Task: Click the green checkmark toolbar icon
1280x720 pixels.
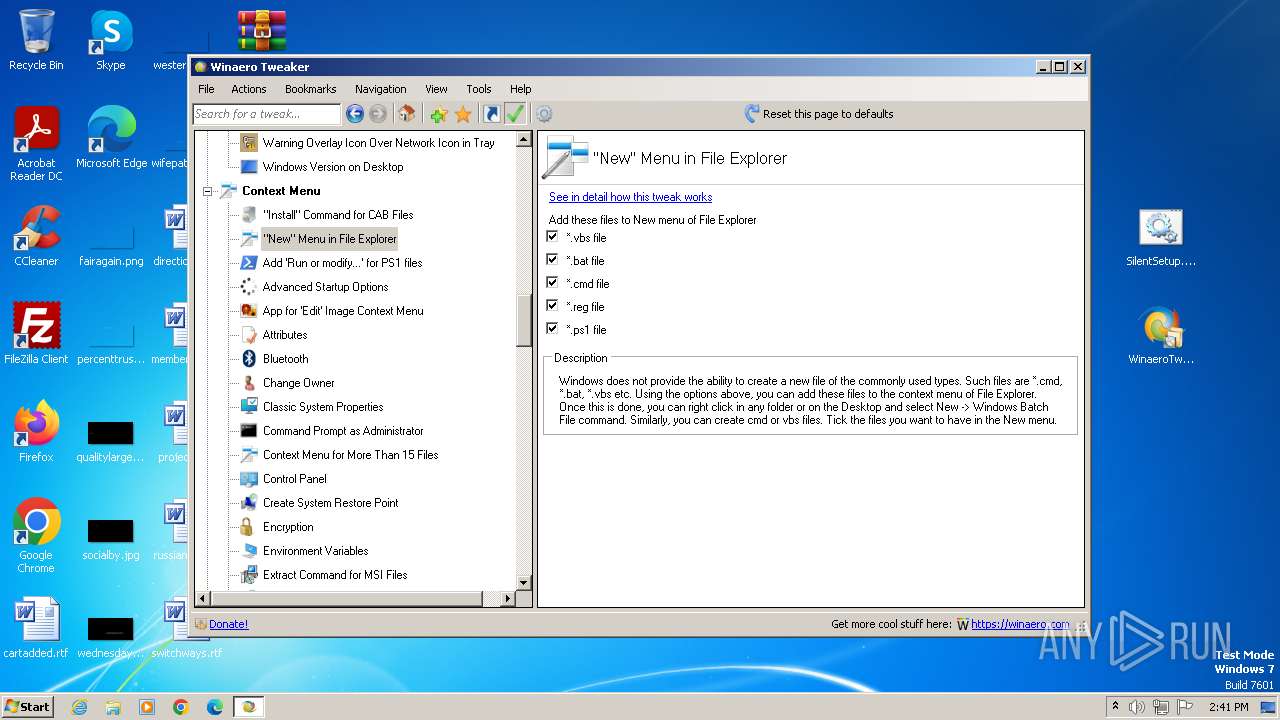Action: click(x=515, y=114)
